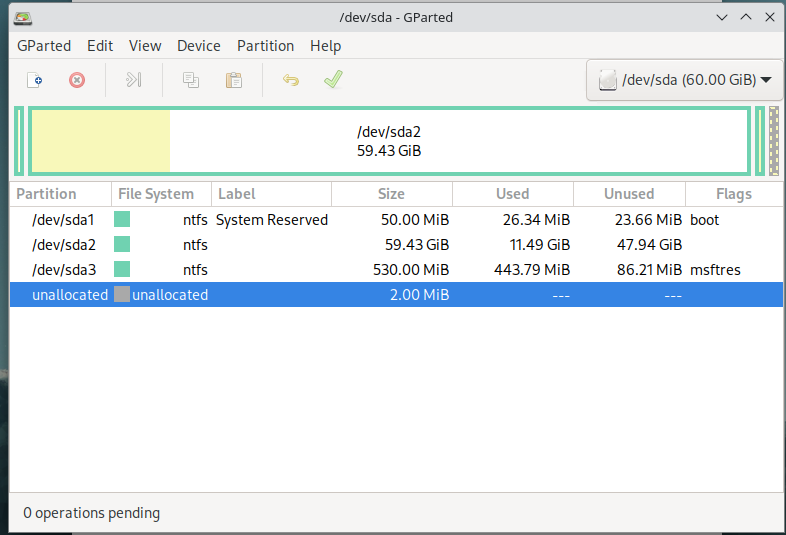Click the 23.66 MiB unused value
Viewport: 786px width, 535px height.
pos(649,220)
